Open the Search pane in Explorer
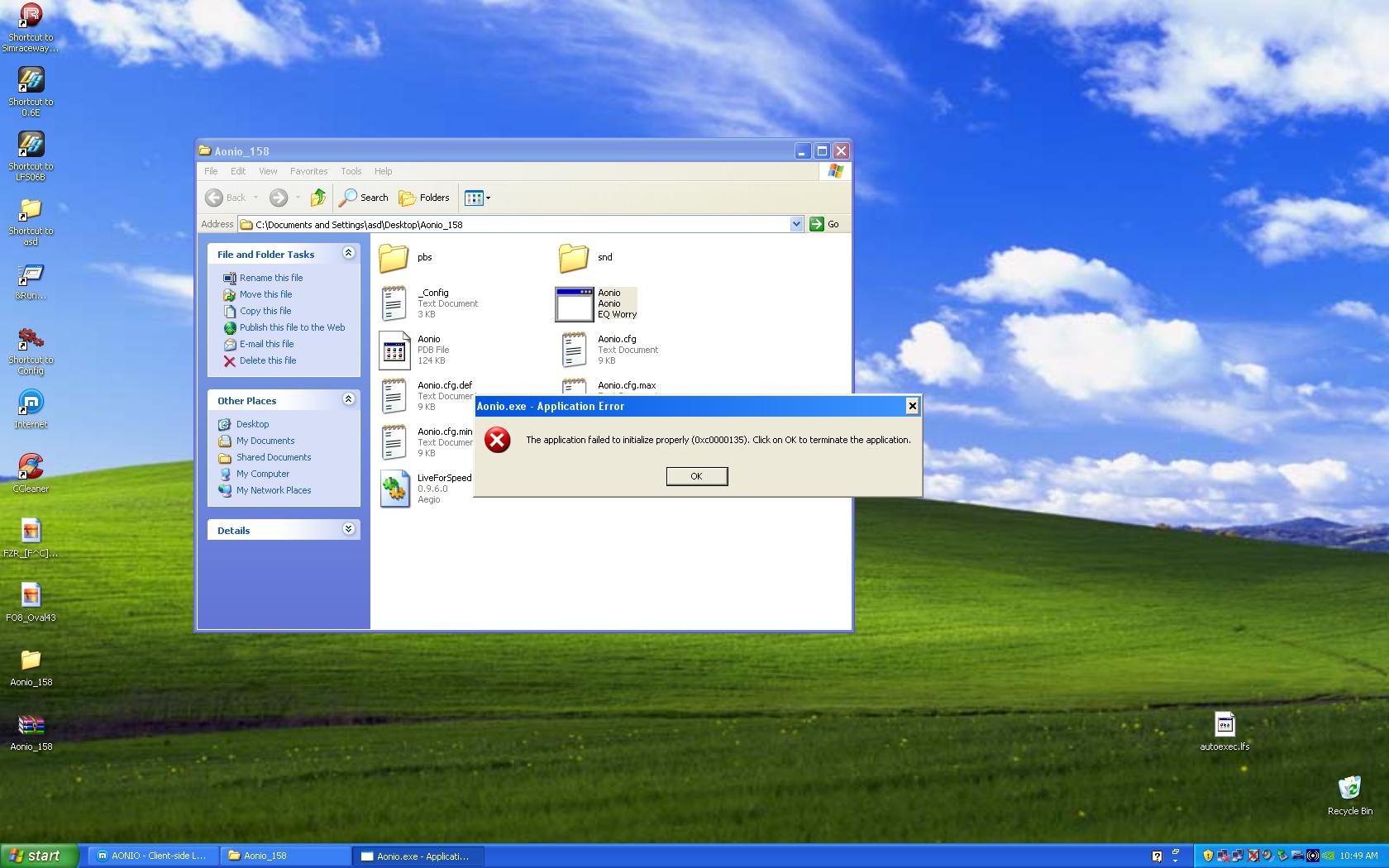The height and width of the screenshot is (868, 1389). coord(363,198)
